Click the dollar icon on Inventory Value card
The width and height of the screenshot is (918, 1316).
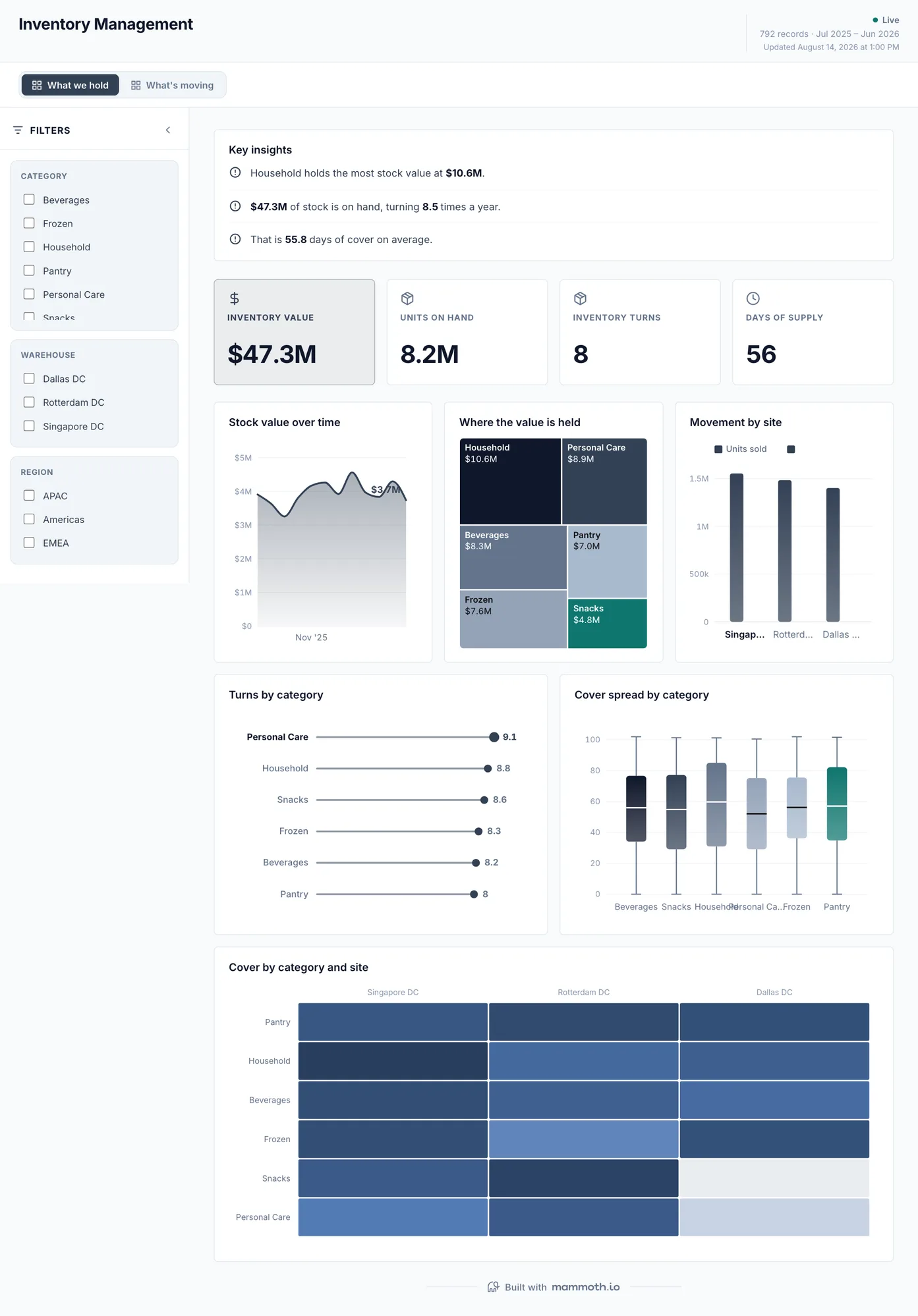coord(234,298)
